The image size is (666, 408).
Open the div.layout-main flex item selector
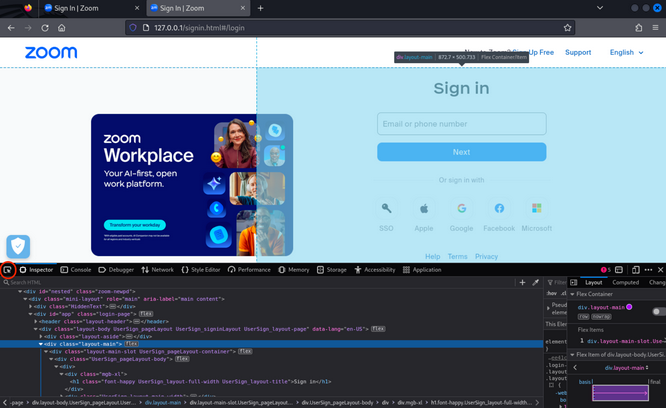[626, 368]
